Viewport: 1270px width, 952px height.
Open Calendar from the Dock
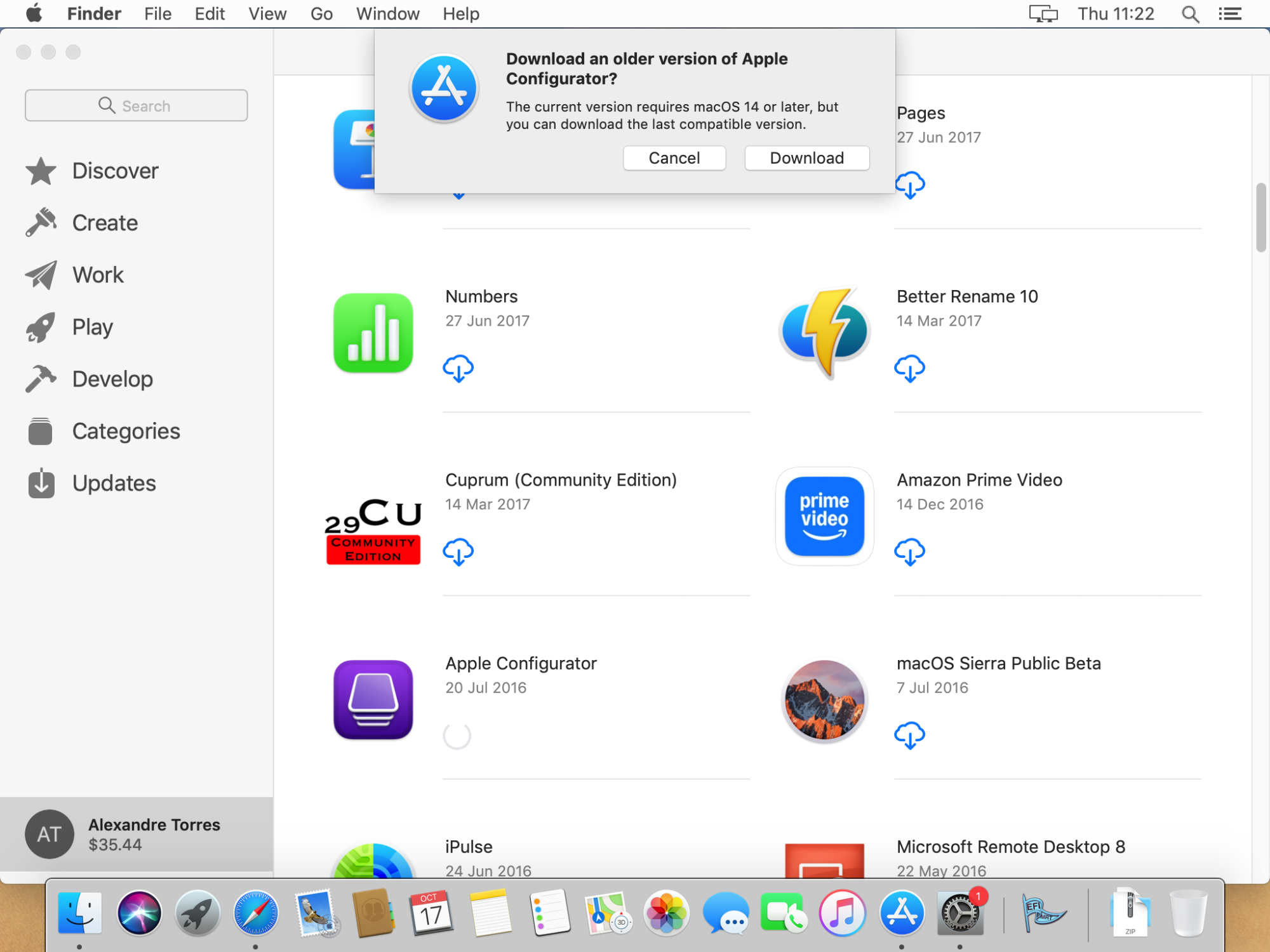coord(432,913)
